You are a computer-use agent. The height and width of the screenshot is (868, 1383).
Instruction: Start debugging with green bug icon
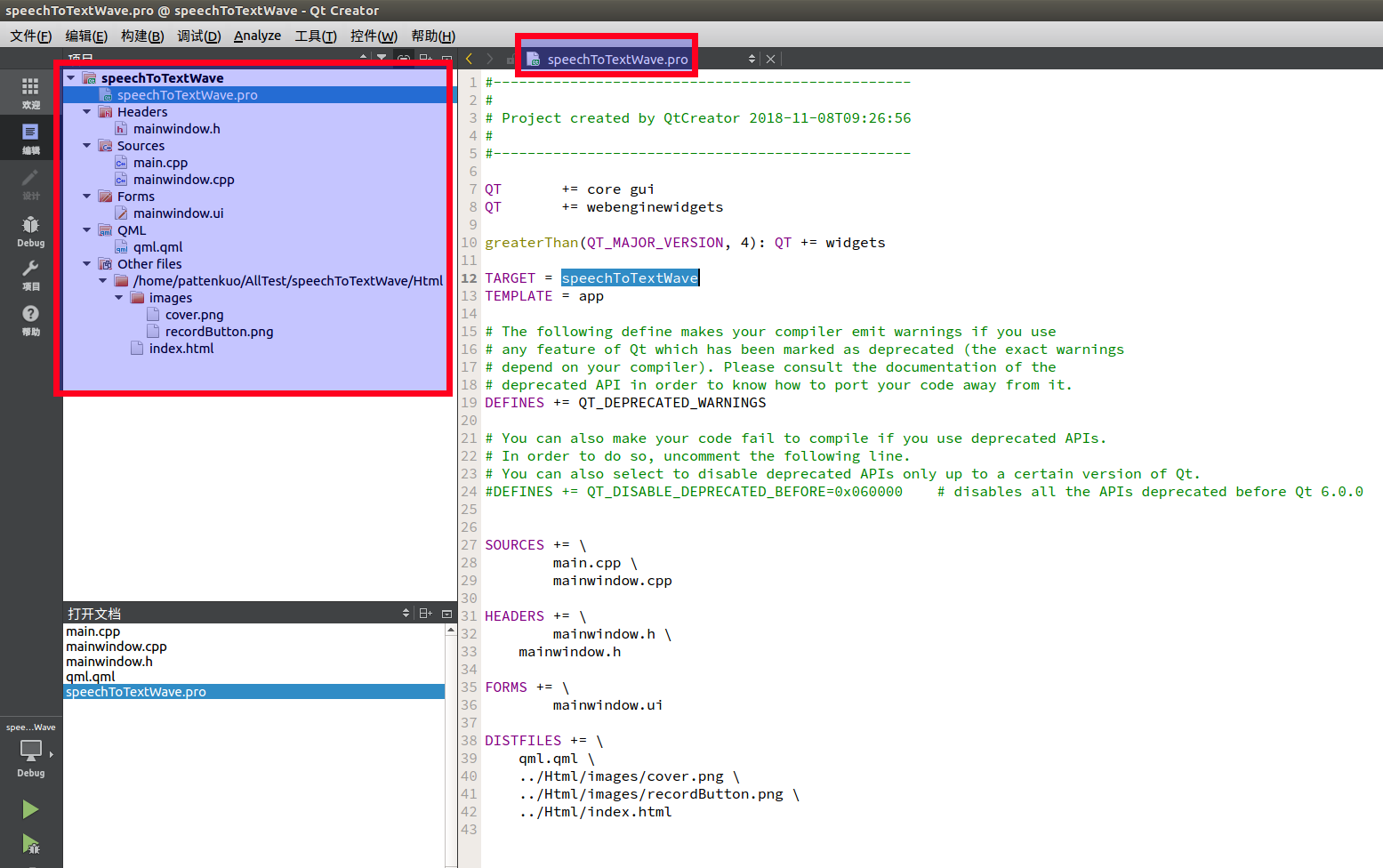30,845
